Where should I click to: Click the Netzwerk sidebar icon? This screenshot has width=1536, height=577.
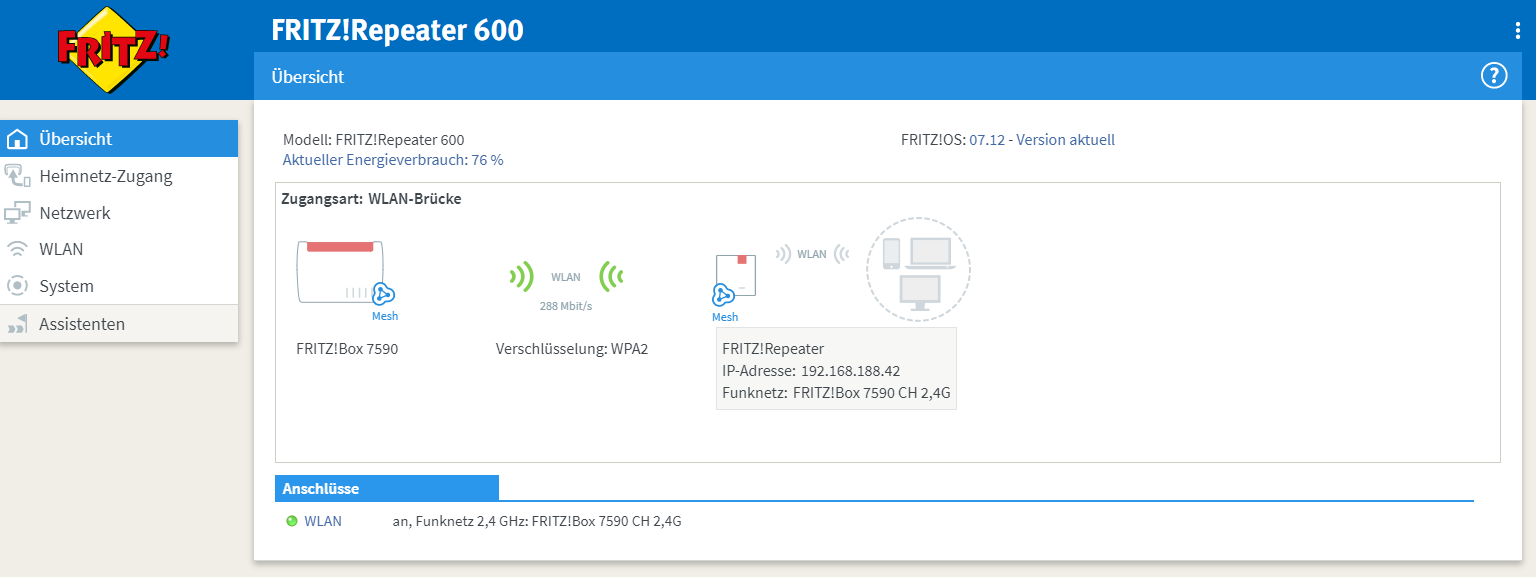[17, 213]
